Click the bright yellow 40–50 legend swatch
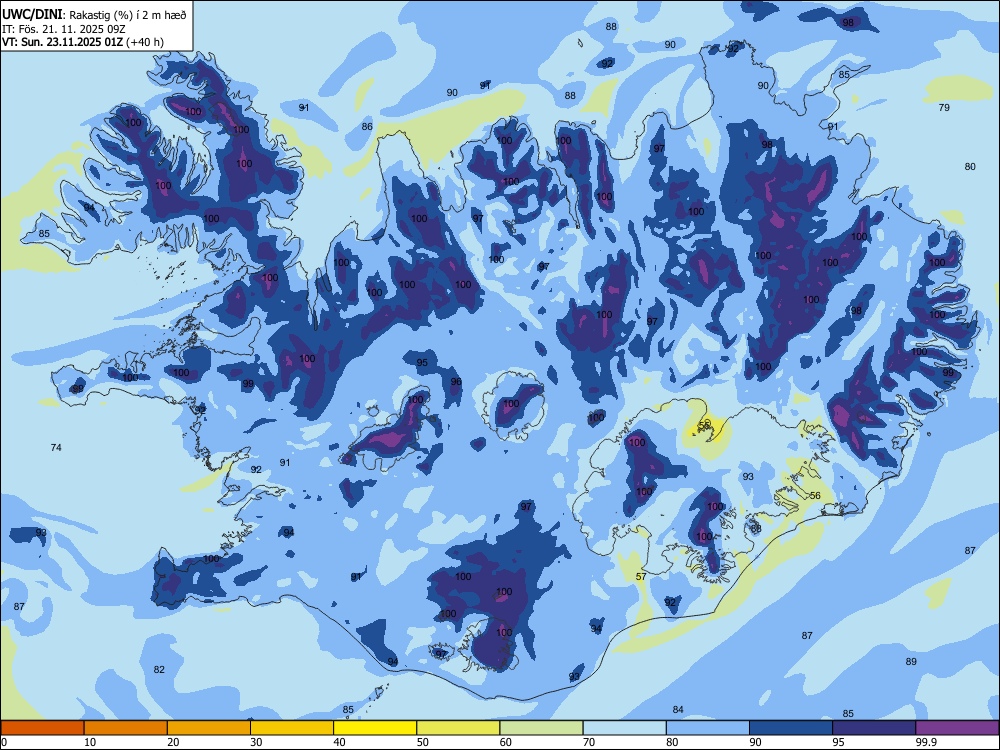Viewport: 1000px width, 750px height. [375, 728]
